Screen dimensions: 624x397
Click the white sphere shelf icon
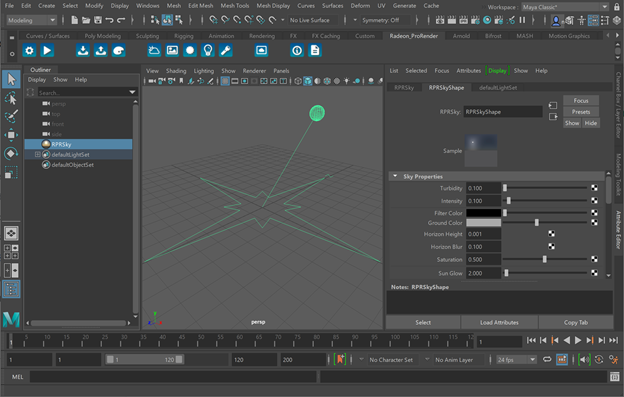pos(190,51)
